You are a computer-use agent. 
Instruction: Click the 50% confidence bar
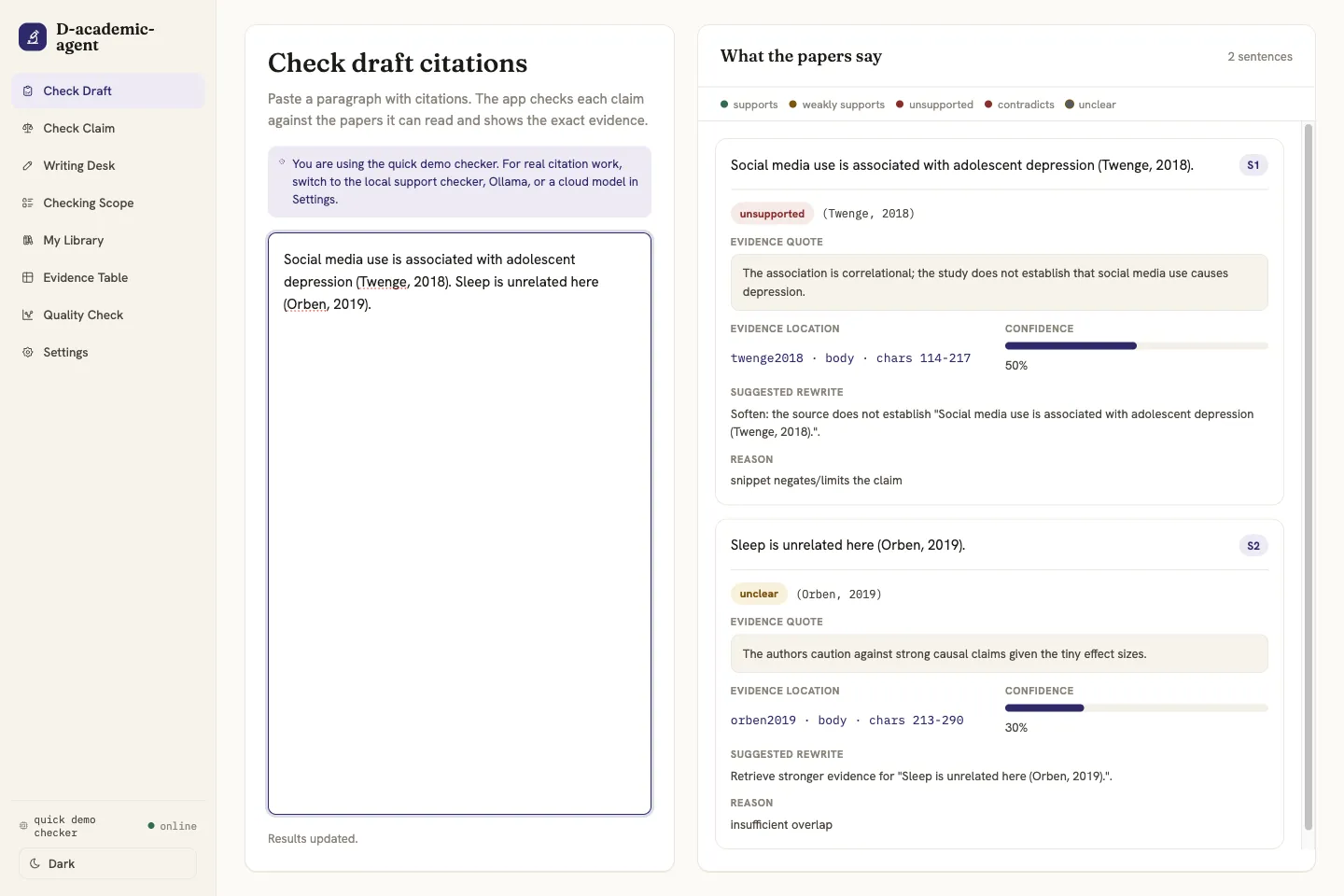pyautogui.click(x=1136, y=346)
